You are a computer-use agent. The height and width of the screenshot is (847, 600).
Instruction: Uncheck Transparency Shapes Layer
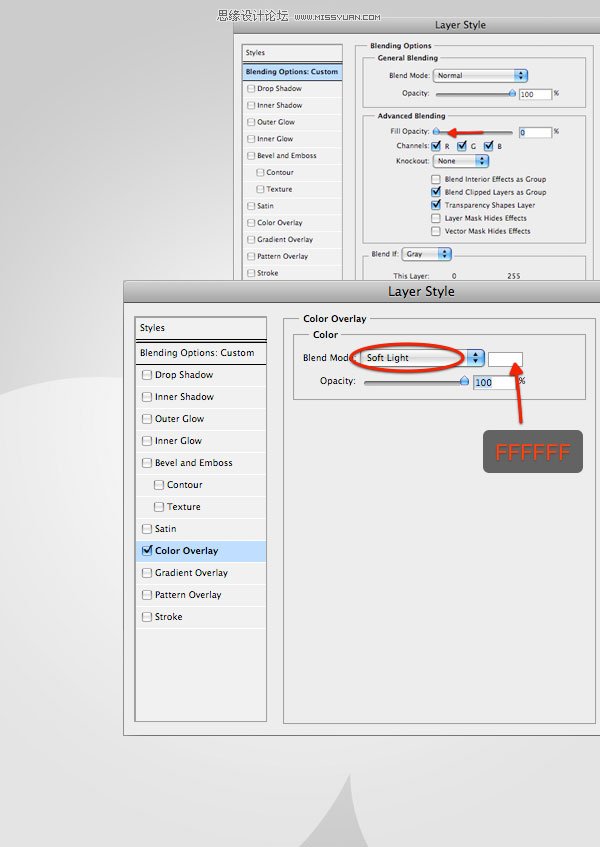[x=436, y=205]
